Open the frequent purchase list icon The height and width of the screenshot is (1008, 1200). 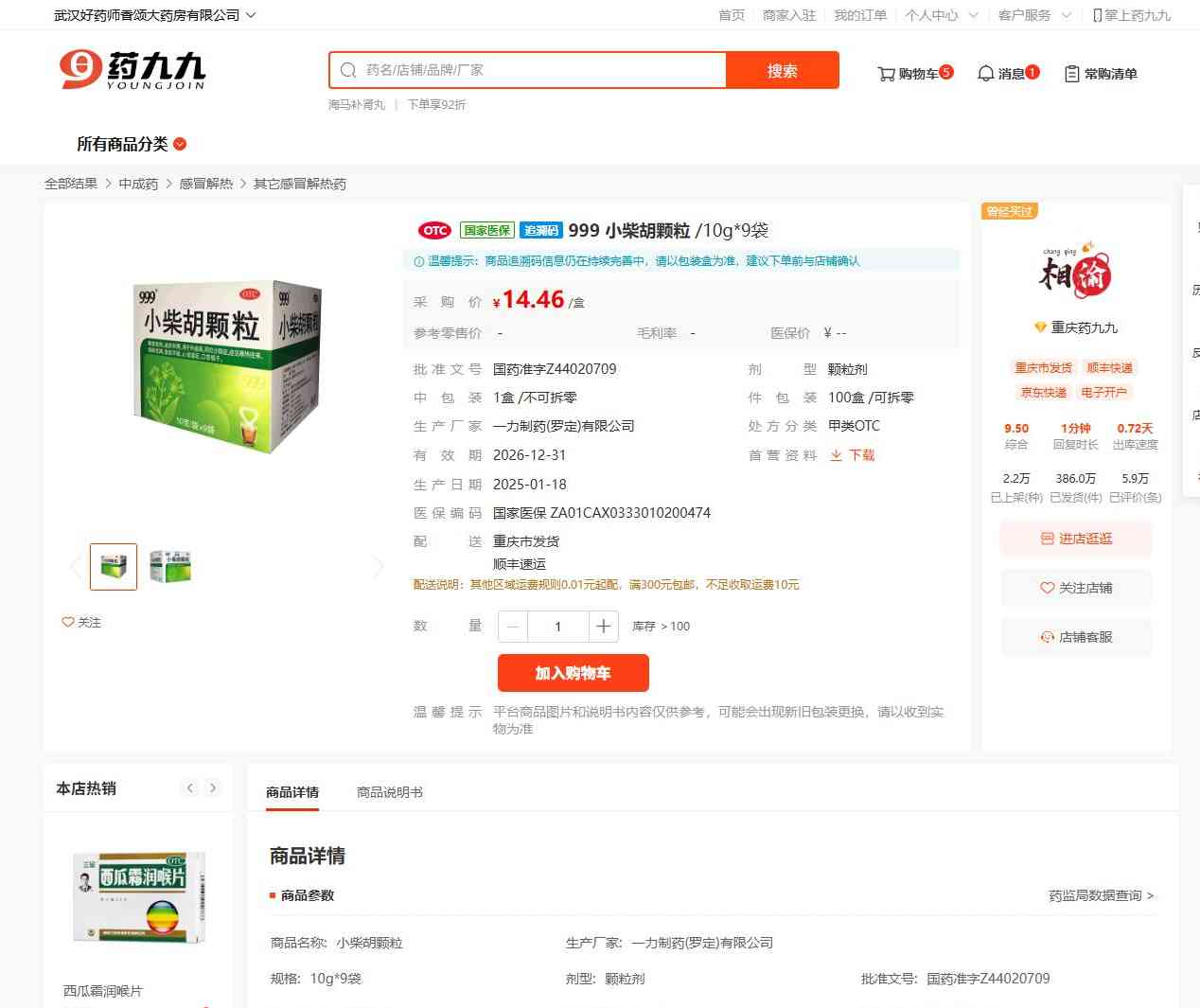pyautogui.click(x=1072, y=74)
